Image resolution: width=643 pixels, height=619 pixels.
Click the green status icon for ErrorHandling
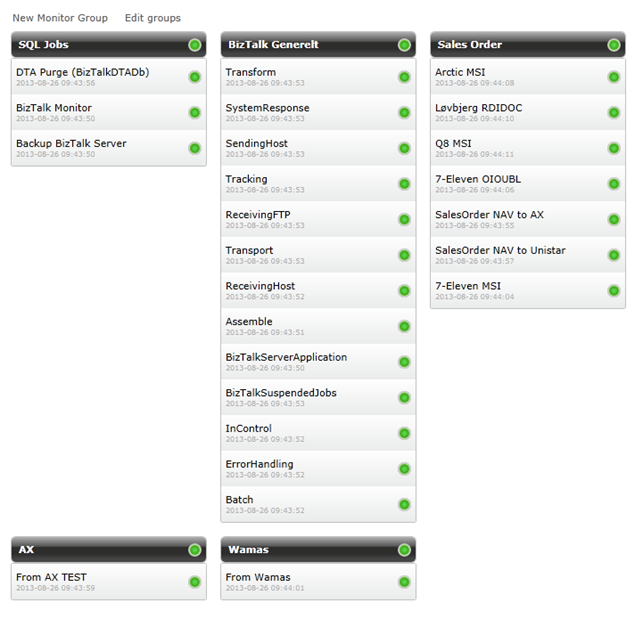coord(404,469)
